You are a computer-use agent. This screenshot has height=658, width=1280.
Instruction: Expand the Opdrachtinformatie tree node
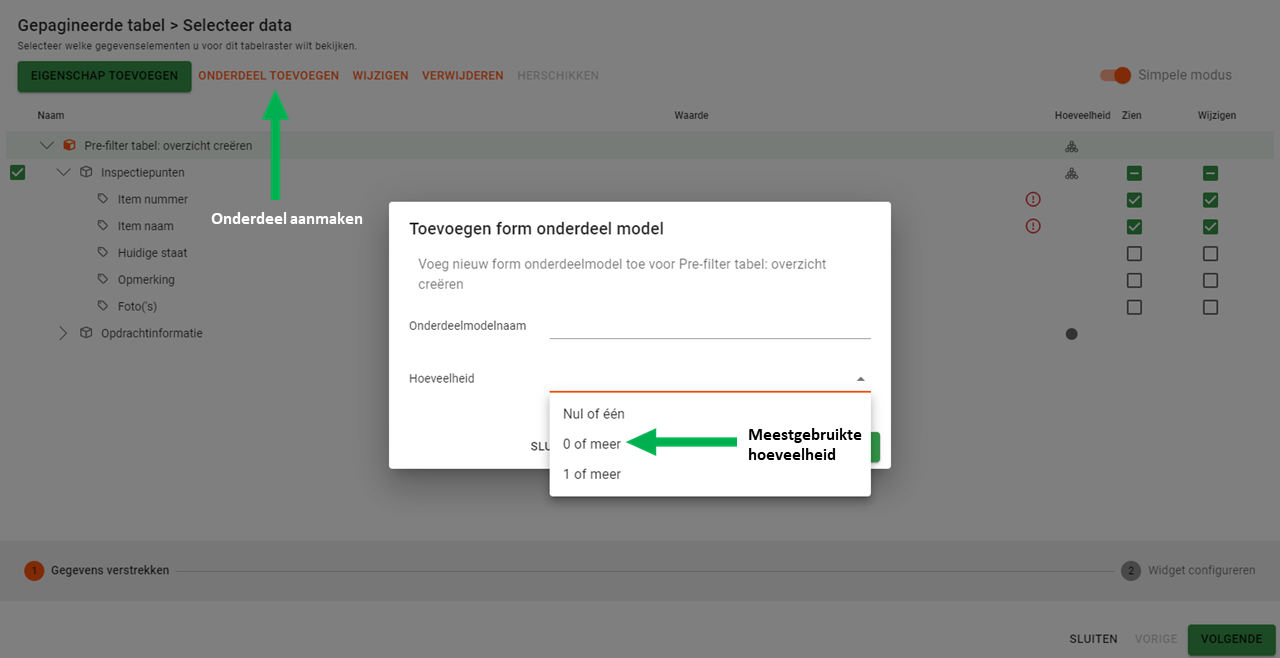tap(64, 333)
